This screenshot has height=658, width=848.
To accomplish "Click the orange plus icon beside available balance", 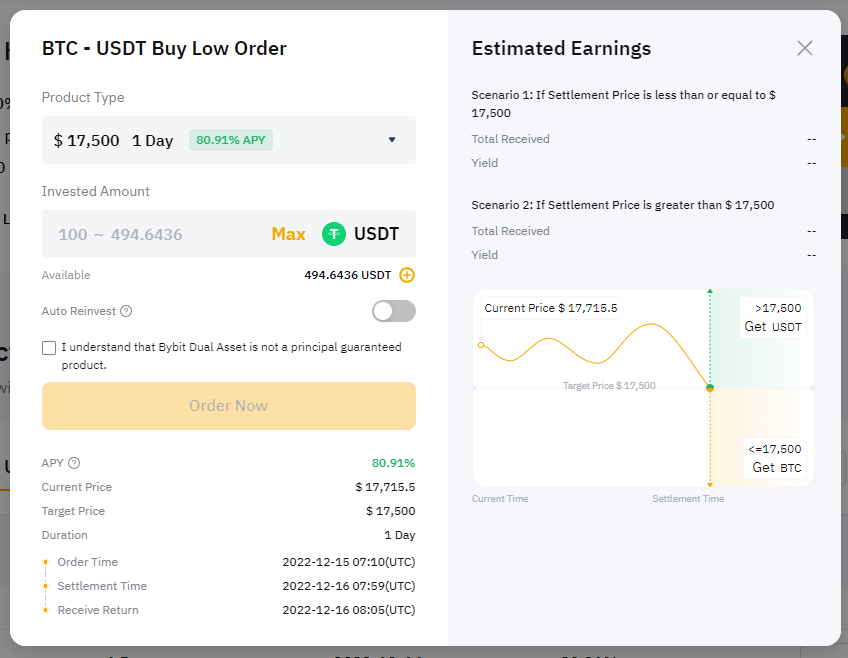I will pos(407,275).
